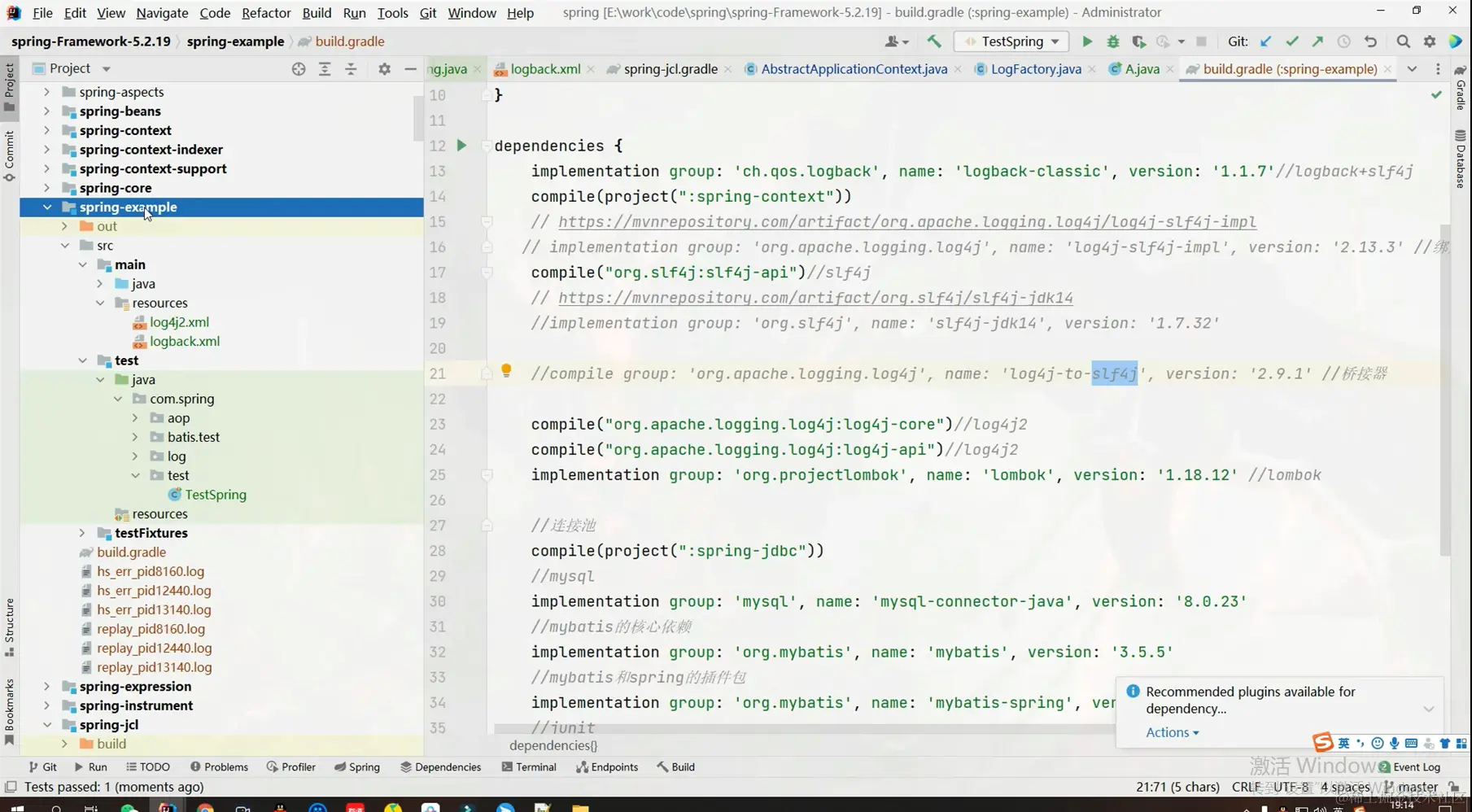1472x812 pixels.
Task: Click Git push arrow icon
Action: point(1317,41)
